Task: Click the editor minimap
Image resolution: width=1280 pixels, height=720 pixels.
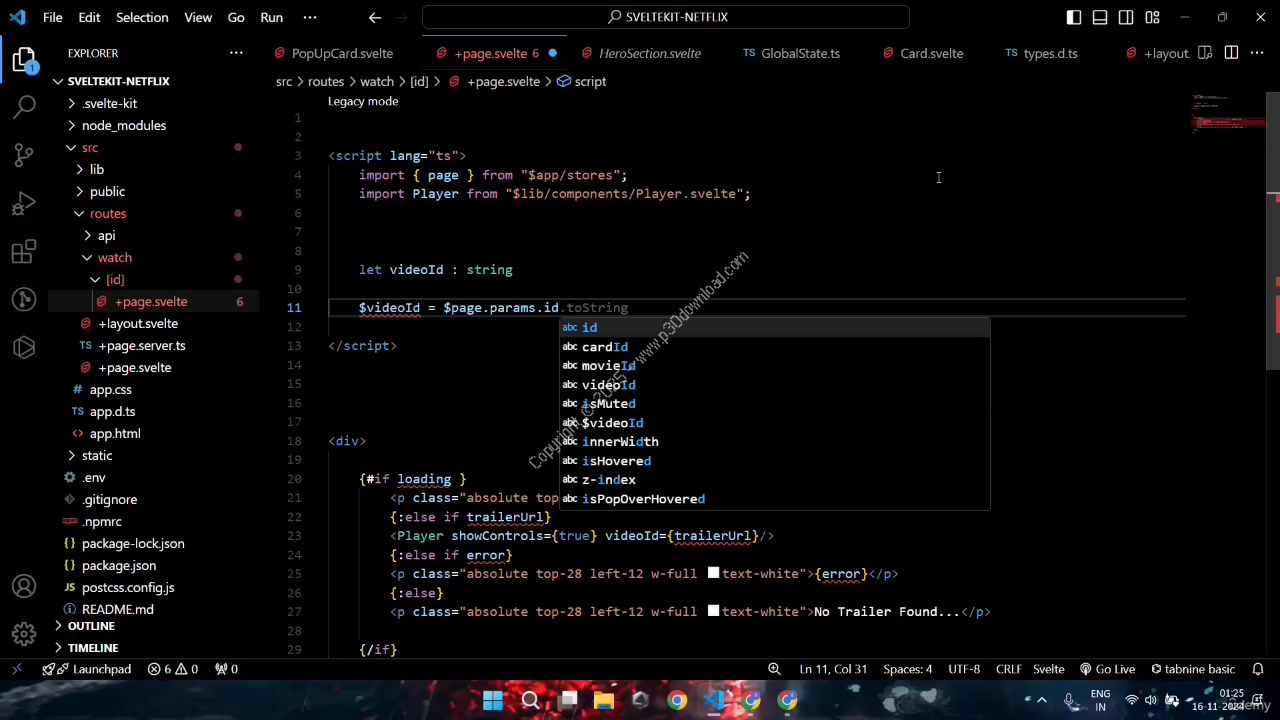Action: click(x=1227, y=112)
